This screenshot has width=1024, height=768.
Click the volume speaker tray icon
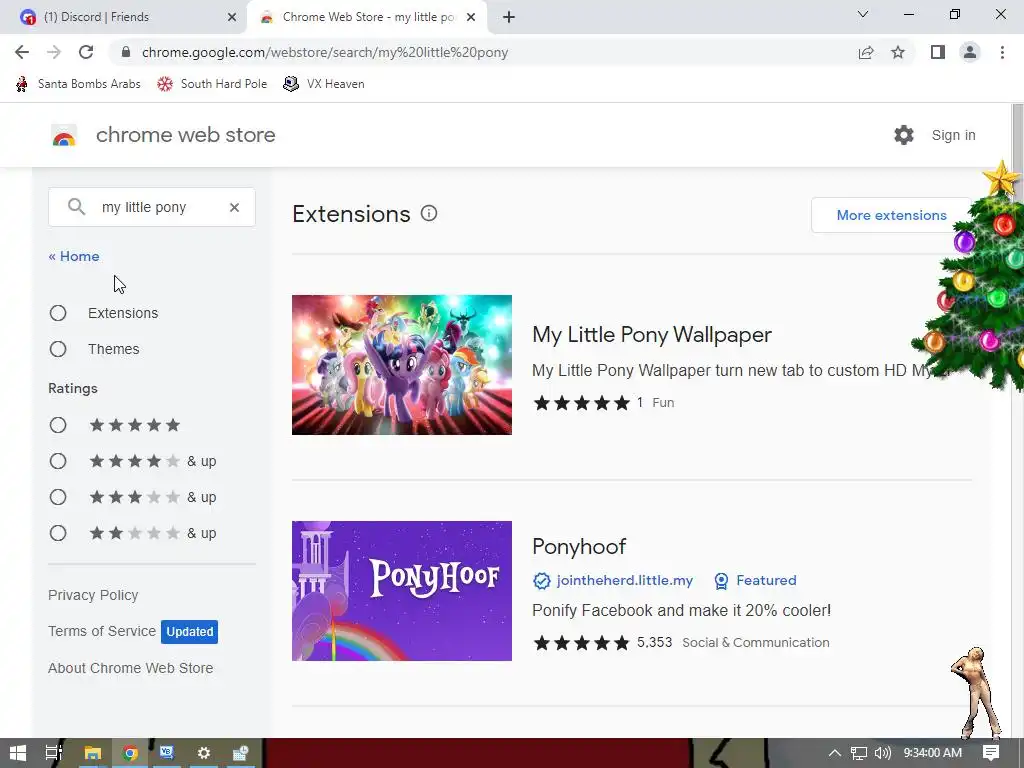[882, 753]
